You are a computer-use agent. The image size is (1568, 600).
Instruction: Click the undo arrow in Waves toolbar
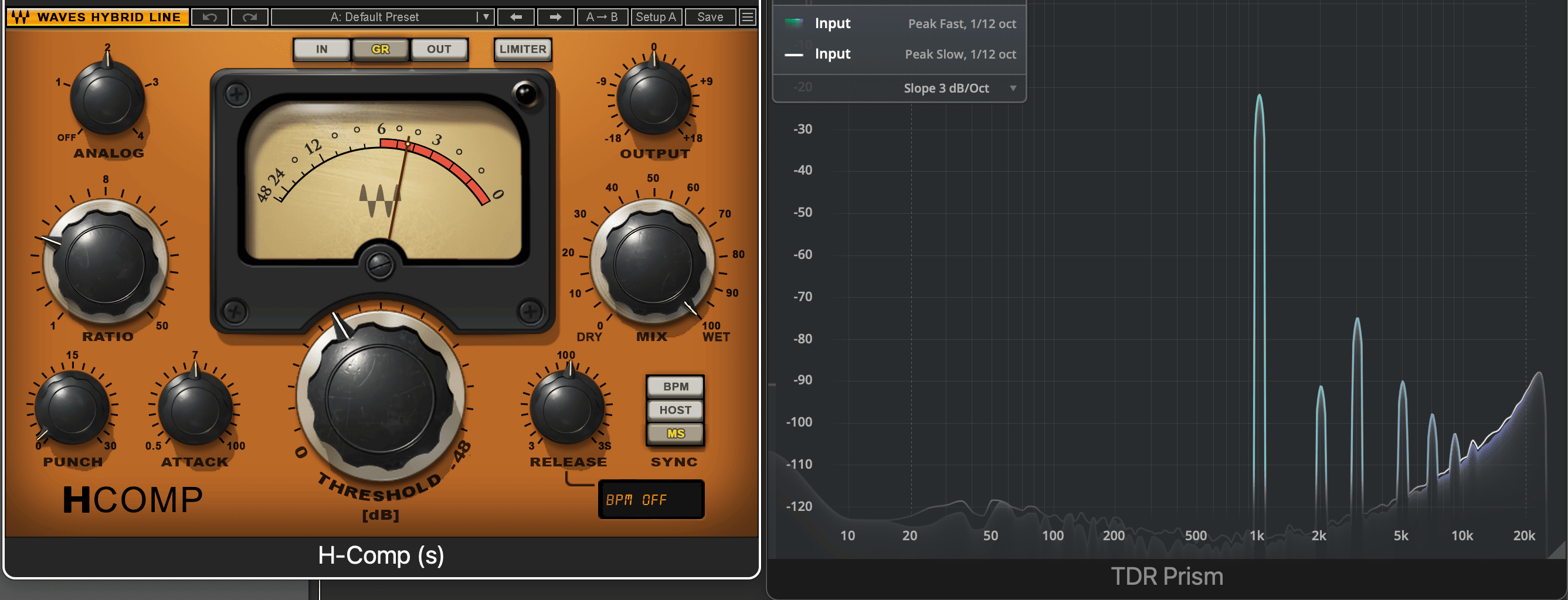coord(210,17)
